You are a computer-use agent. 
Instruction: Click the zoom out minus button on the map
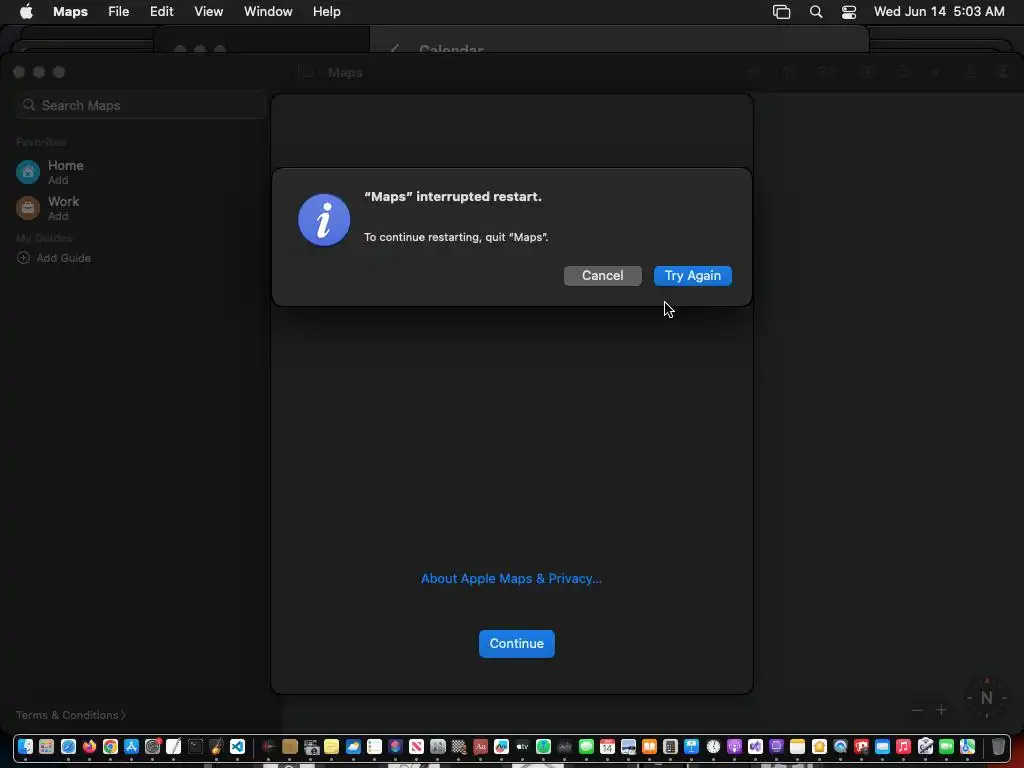917,710
